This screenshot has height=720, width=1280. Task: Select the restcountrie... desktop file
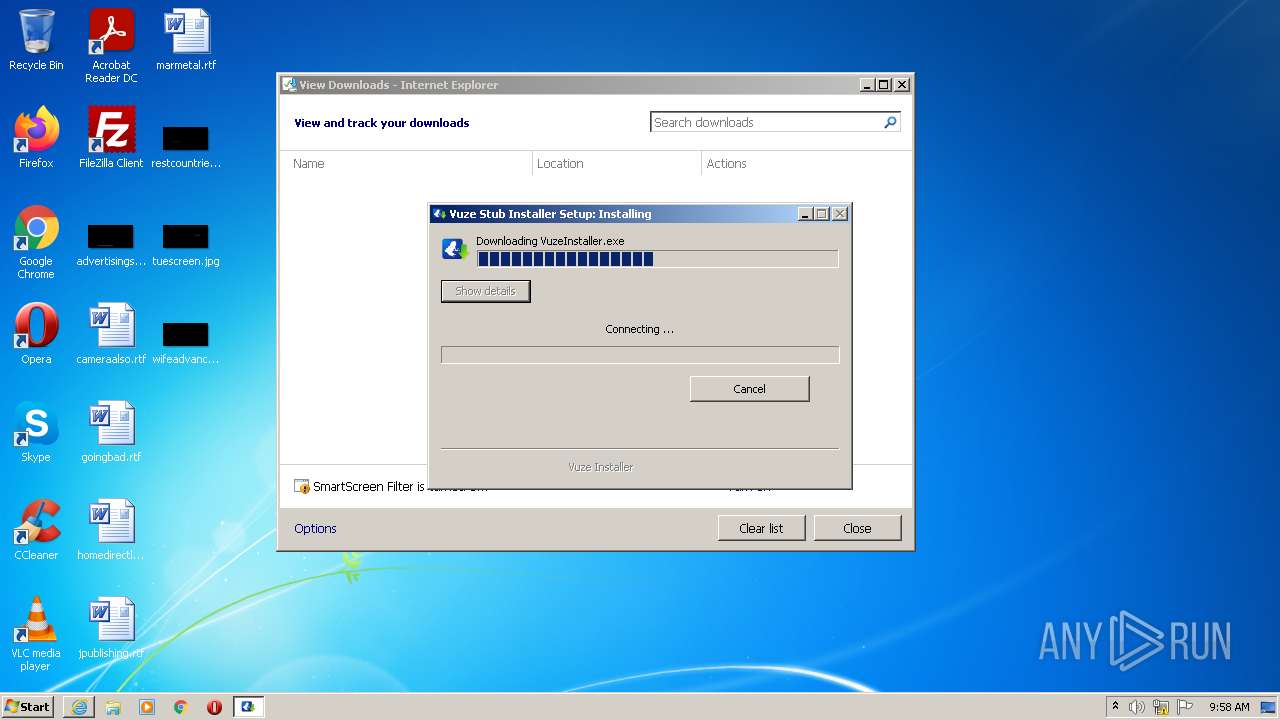pos(186,146)
